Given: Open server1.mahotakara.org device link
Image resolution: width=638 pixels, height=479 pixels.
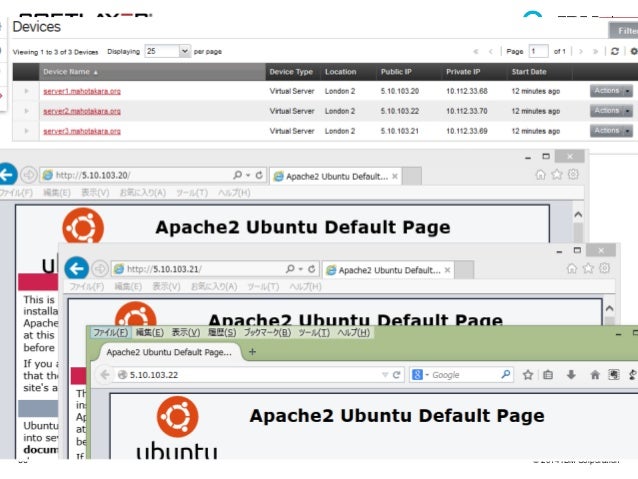Looking at the screenshot, I should 82,91.
